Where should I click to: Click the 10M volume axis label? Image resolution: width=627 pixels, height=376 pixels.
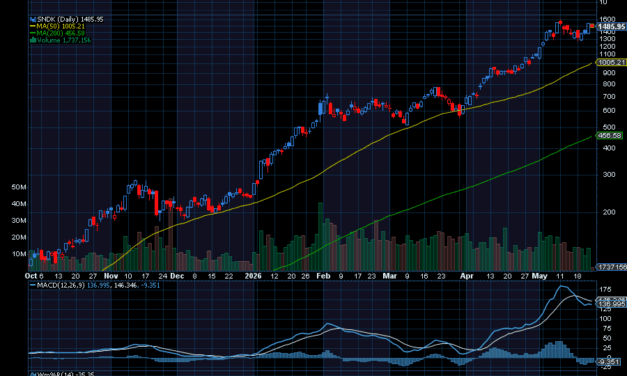pyautogui.click(x=19, y=254)
